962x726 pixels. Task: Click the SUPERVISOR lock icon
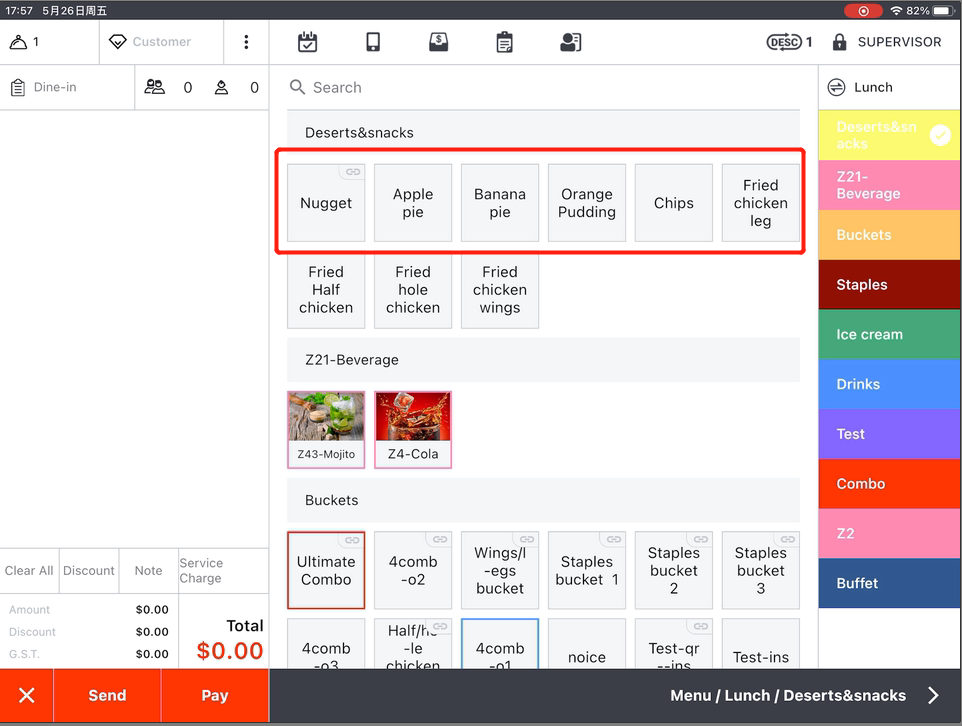pyautogui.click(x=839, y=42)
